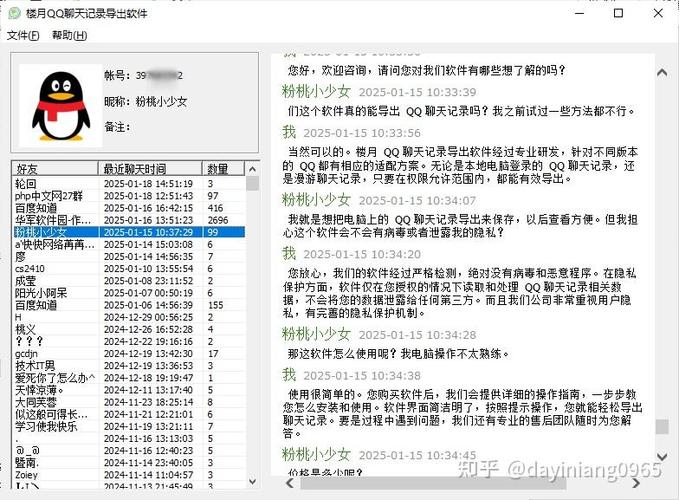Select highlighted 粉桃小少女 row
Image resolution: width=679 pixels, height=500 pixels.
point(129,232)
